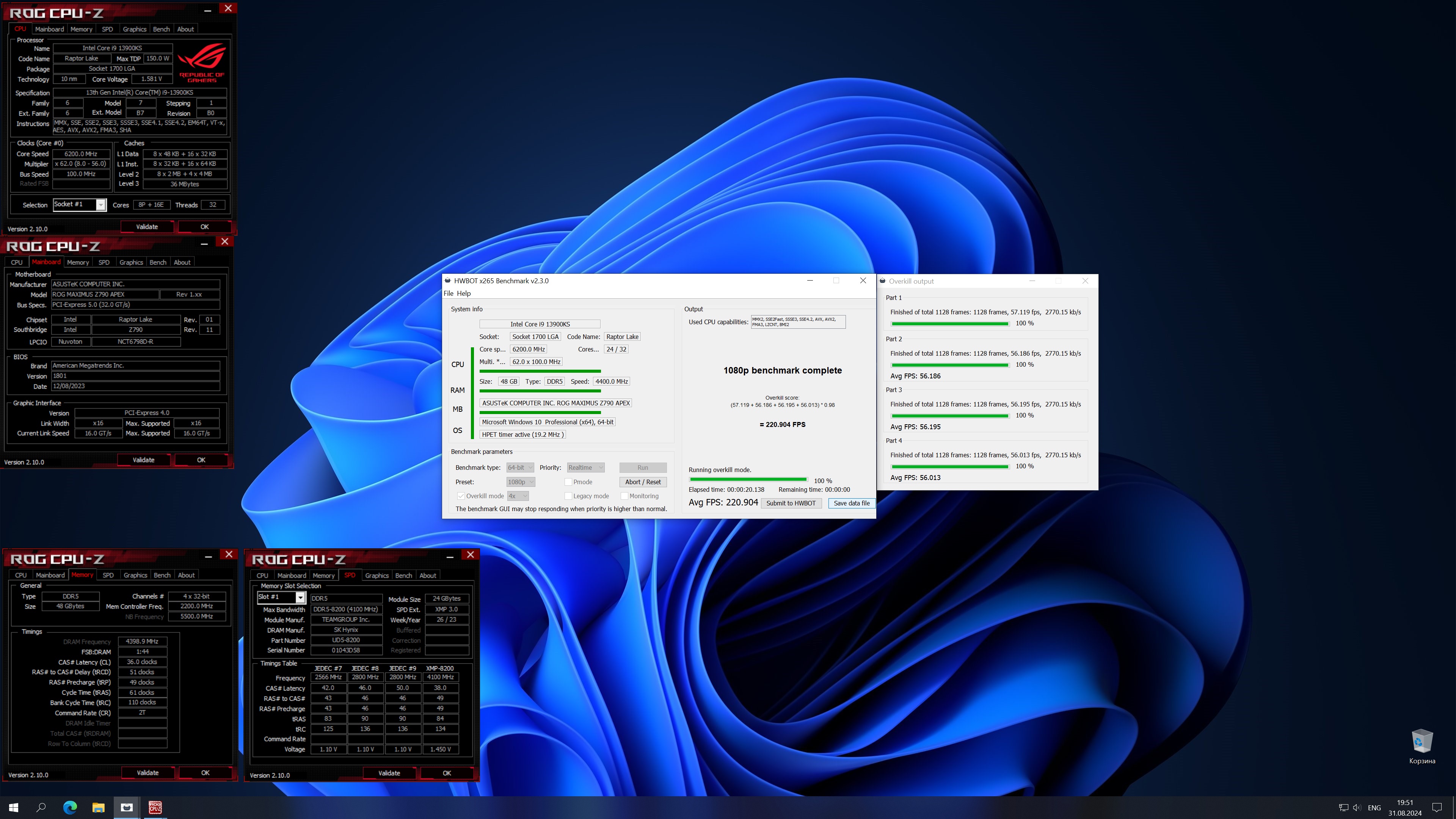1456x819 pixels.
Task: Switch to SPD tab in CPU-Z Memory window
Action: (108, 575)
